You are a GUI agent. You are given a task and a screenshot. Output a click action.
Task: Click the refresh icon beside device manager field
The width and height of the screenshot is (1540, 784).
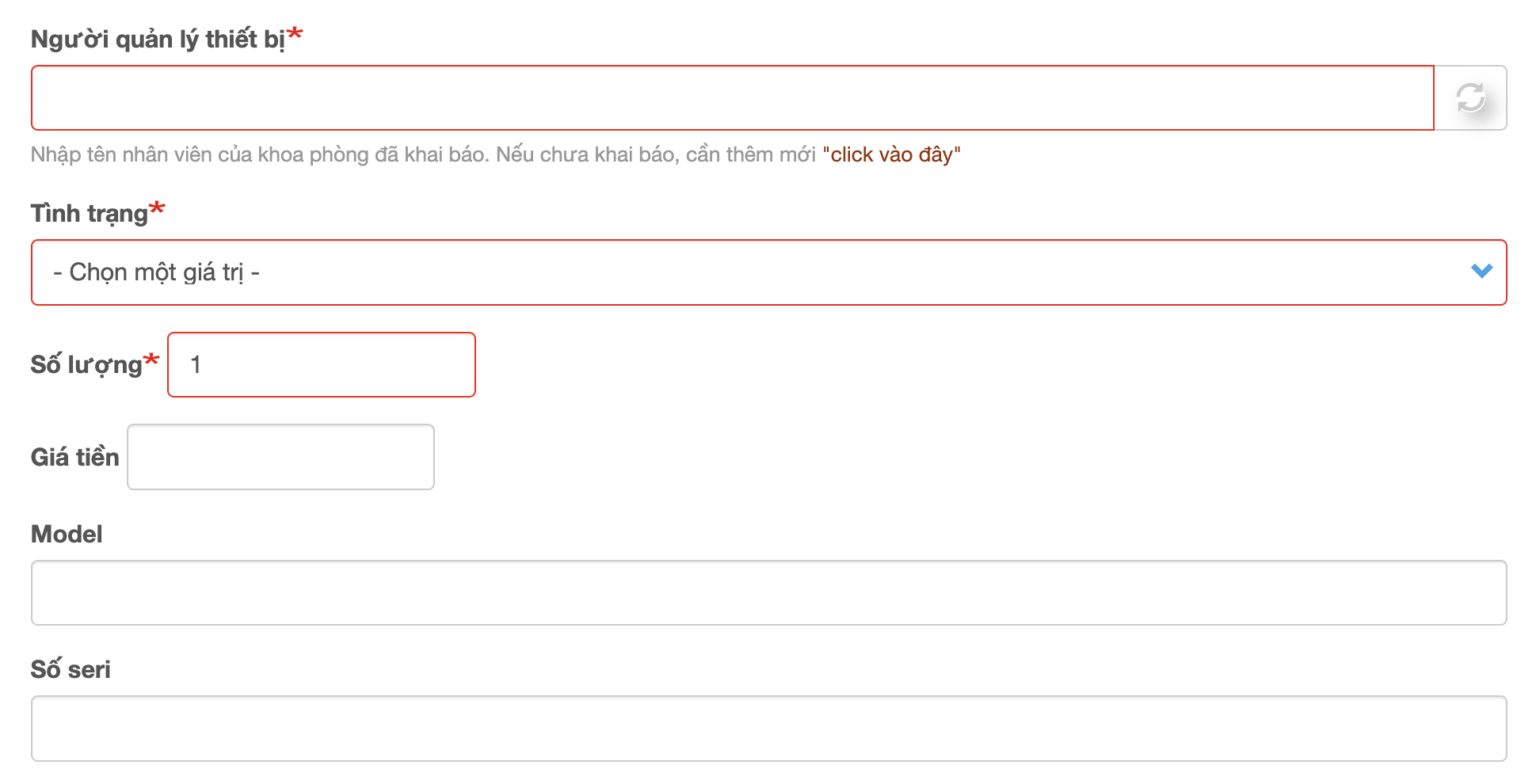click(1470, 98)
